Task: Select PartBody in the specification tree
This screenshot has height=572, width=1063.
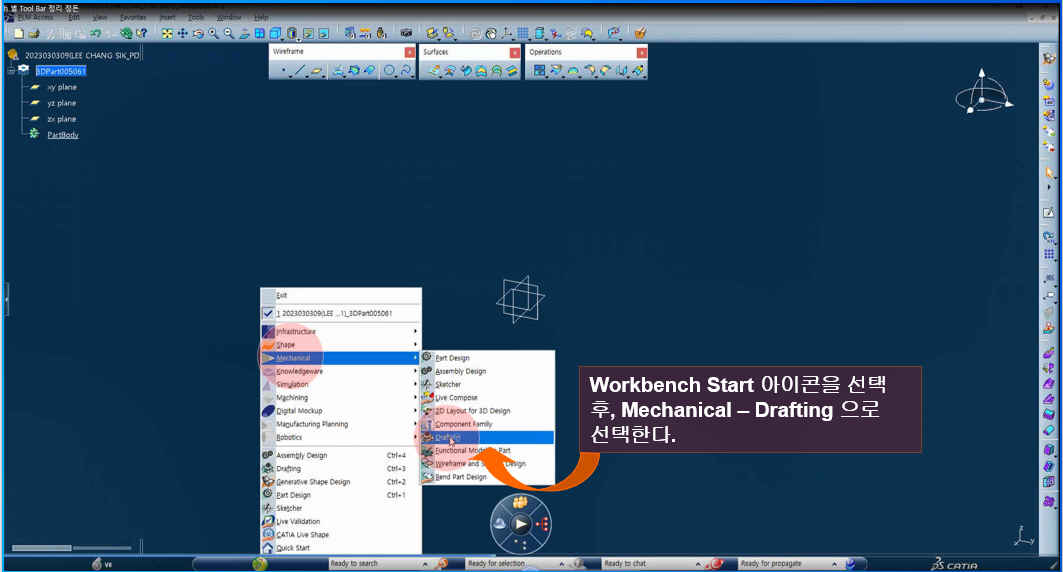Action: pyautogui.click(x=63, y=135)
